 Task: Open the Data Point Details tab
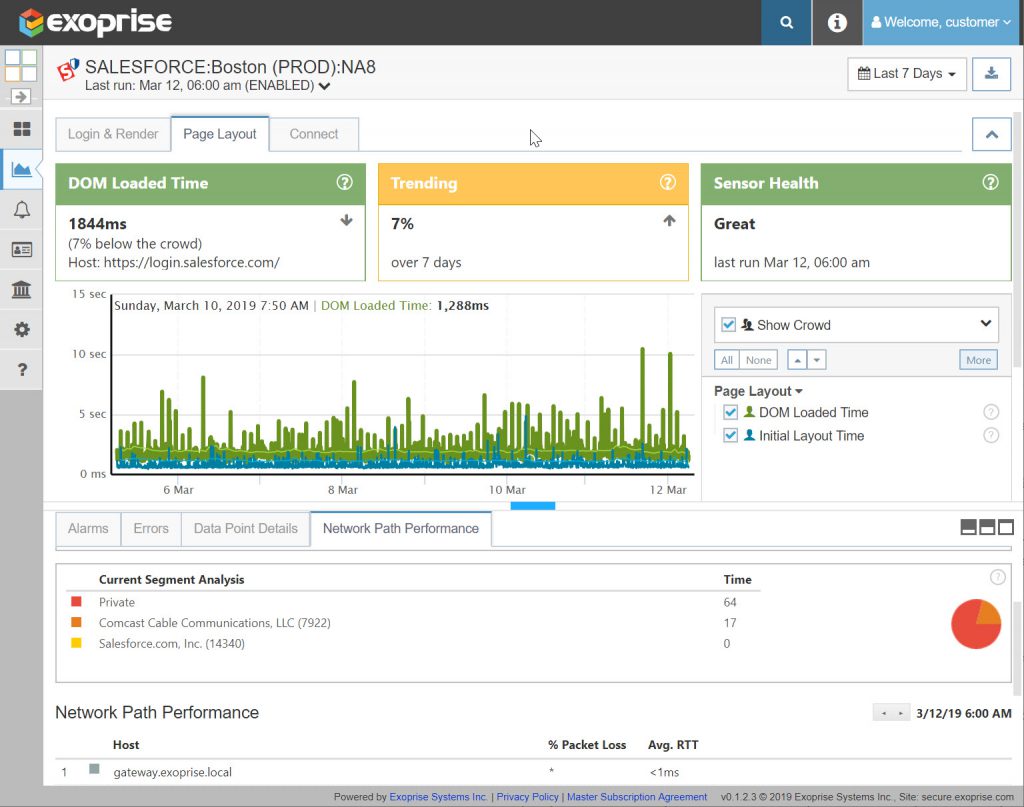(246, 528)
